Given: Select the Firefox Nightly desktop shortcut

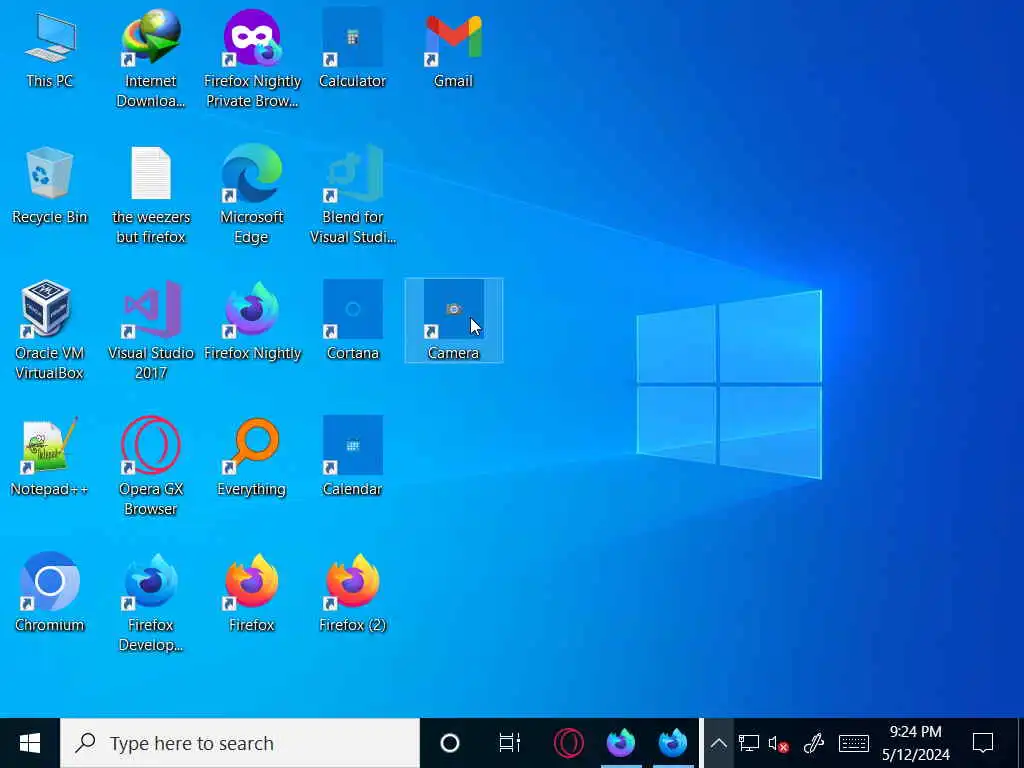Looking at the screenshot, I should coord(252,321).
